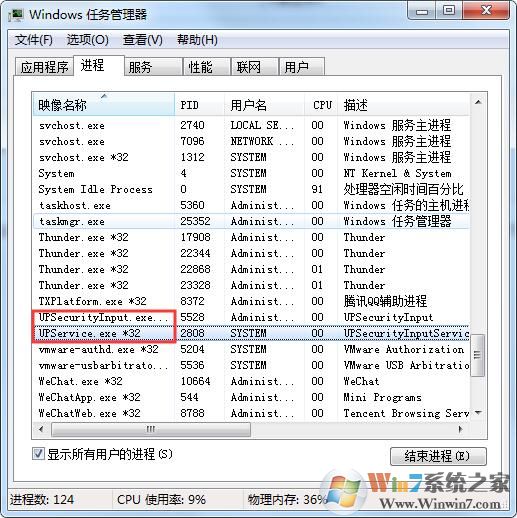Select the vmware-authd.exe *32 process
The image size is (517, 518).
[x=251, y=349]
